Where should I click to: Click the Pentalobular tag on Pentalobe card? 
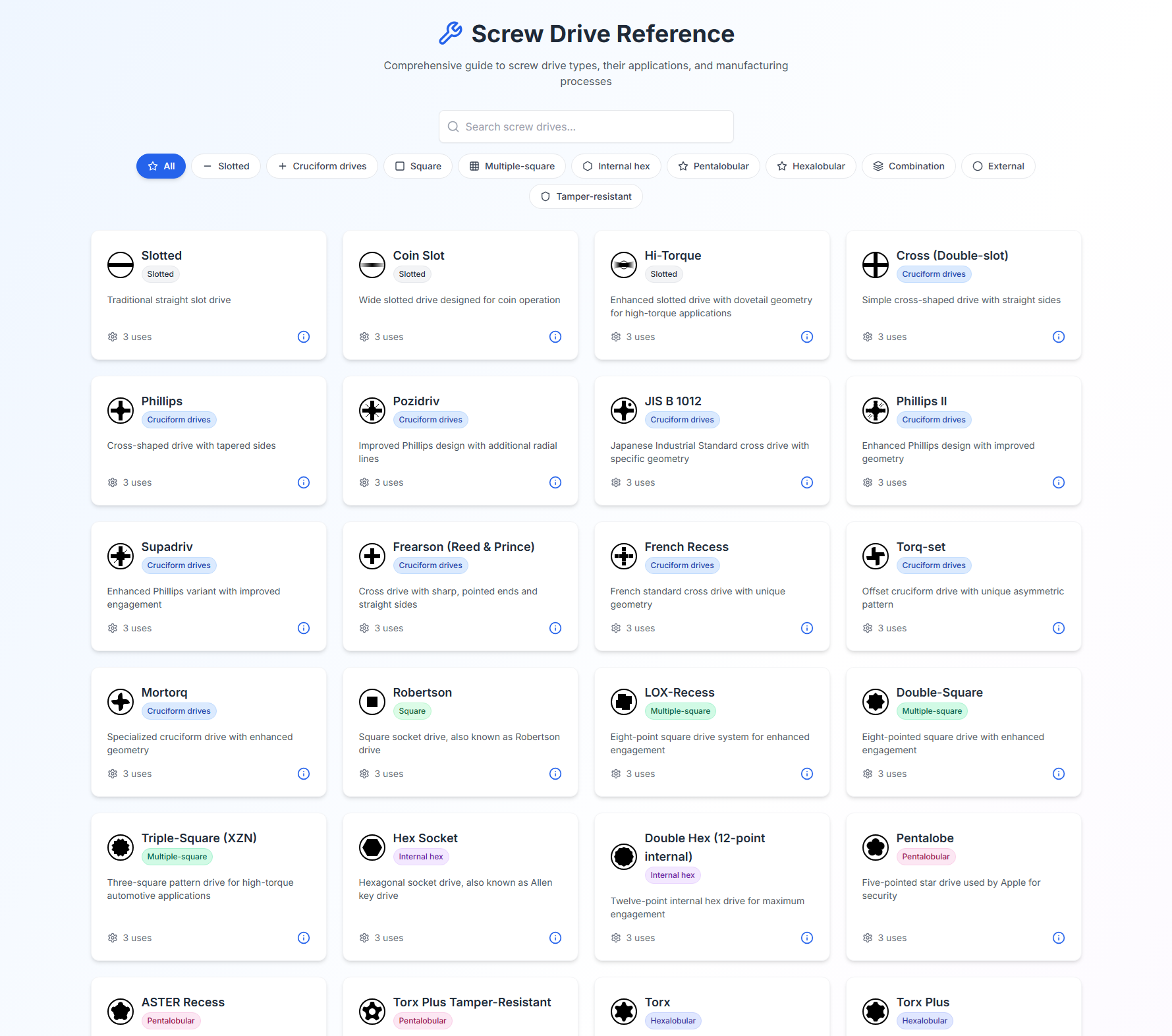pyautogui.click(x=926, y=857)
